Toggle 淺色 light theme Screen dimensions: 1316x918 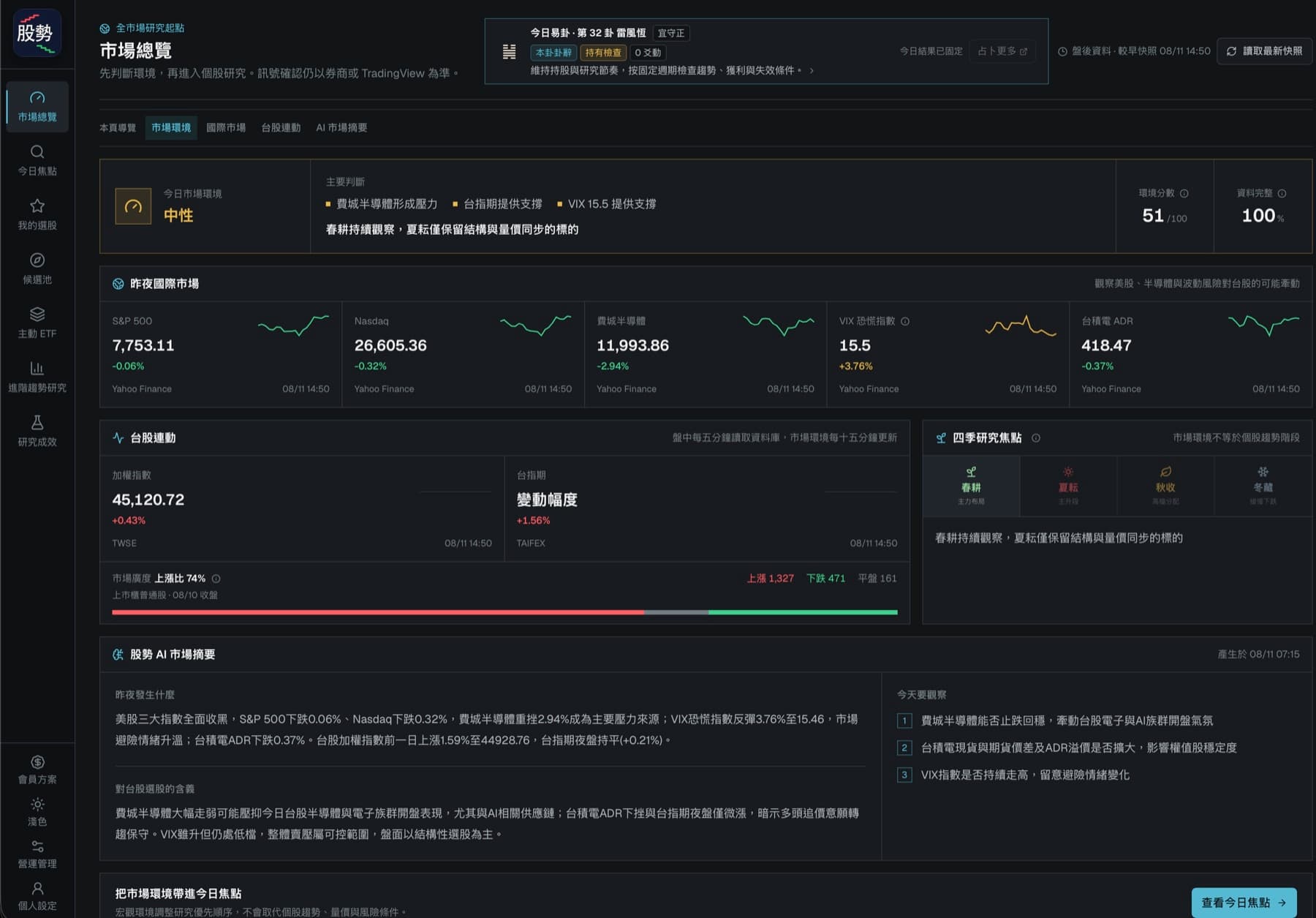37,812
